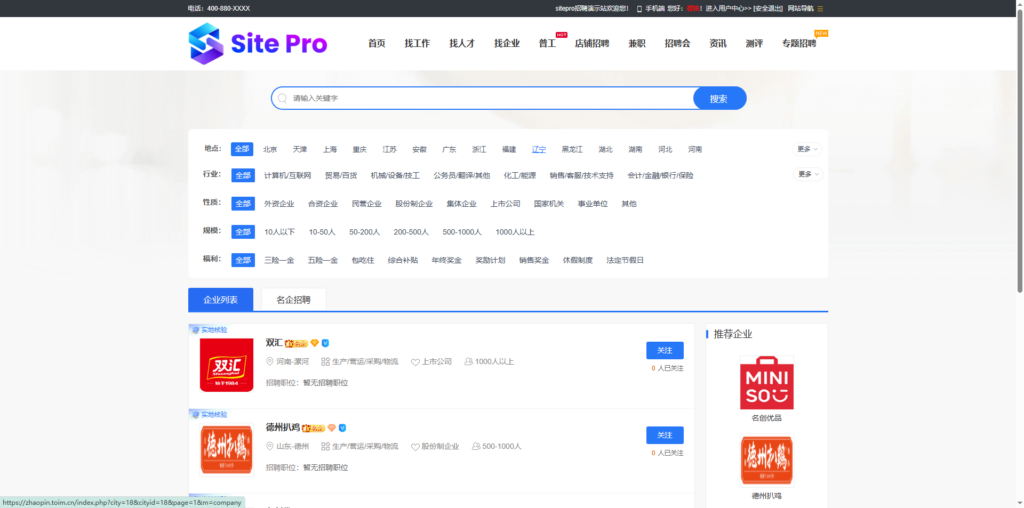Filter location by 黑龙江

point(572,150)
